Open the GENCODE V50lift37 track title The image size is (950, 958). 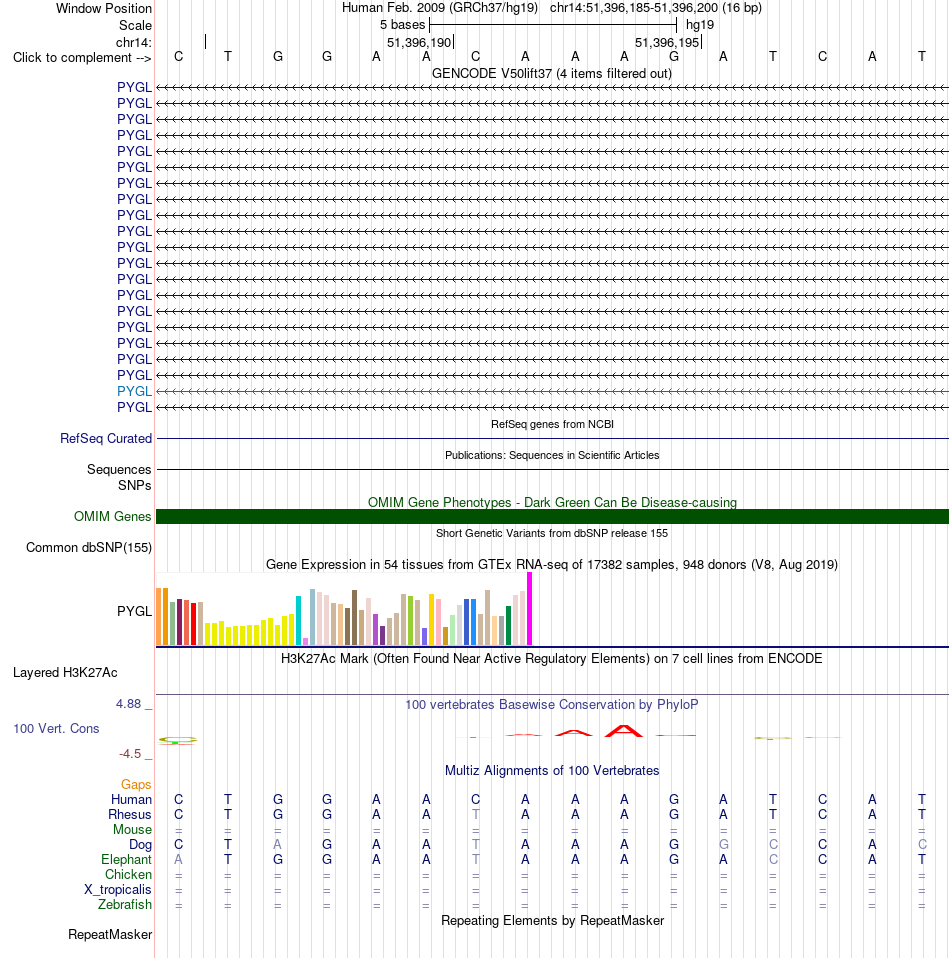(552, 73)
